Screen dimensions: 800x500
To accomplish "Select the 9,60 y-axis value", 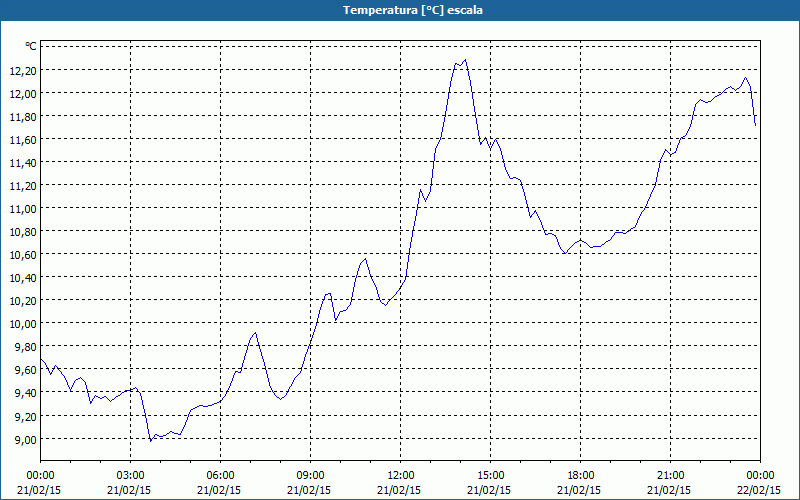I will click(x=26, y=370).
